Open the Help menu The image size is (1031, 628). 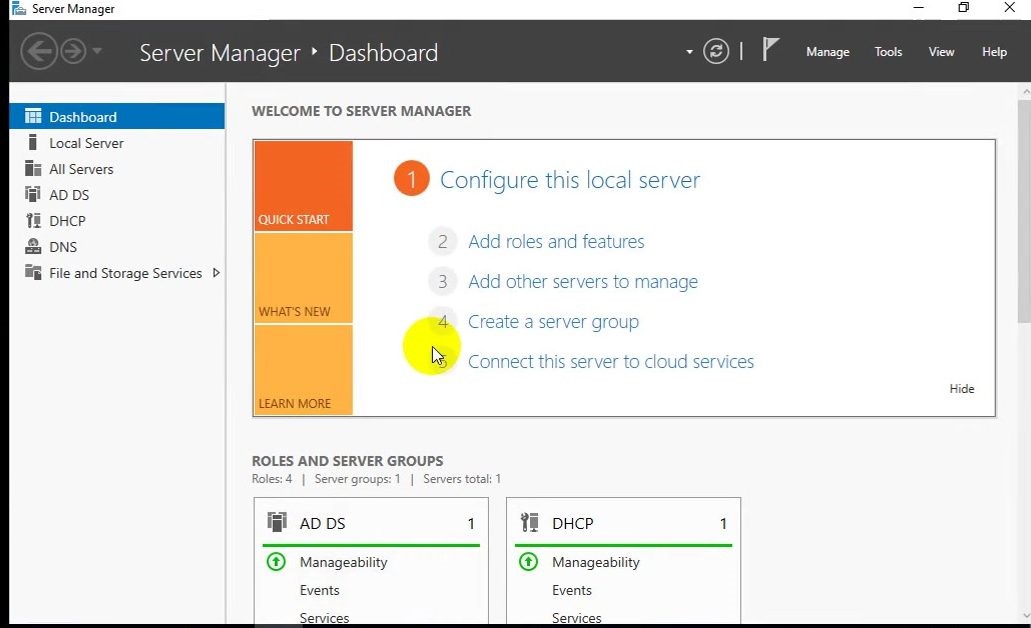coord(994,51)
